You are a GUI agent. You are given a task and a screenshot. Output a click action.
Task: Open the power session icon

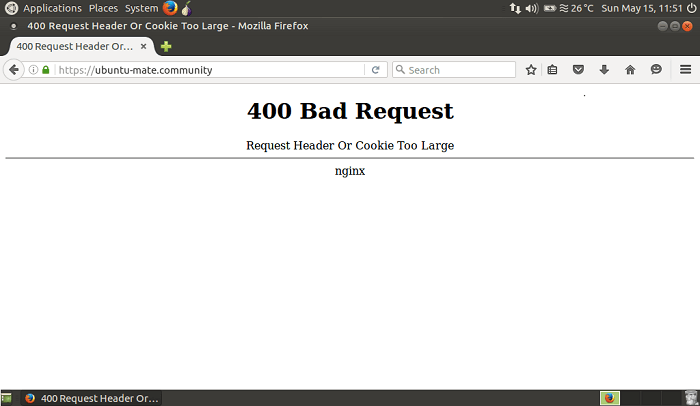pyautogui.click(x=692, y=8)
